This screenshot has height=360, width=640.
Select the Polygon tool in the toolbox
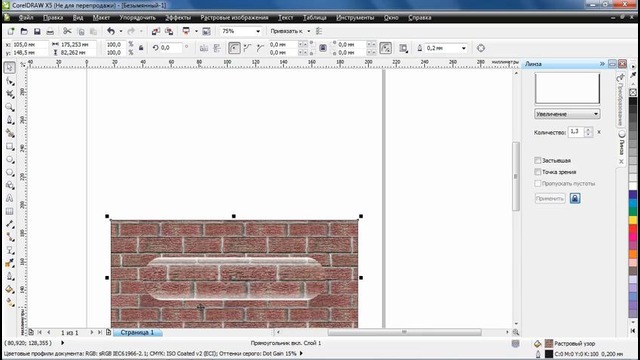[10, 172]
